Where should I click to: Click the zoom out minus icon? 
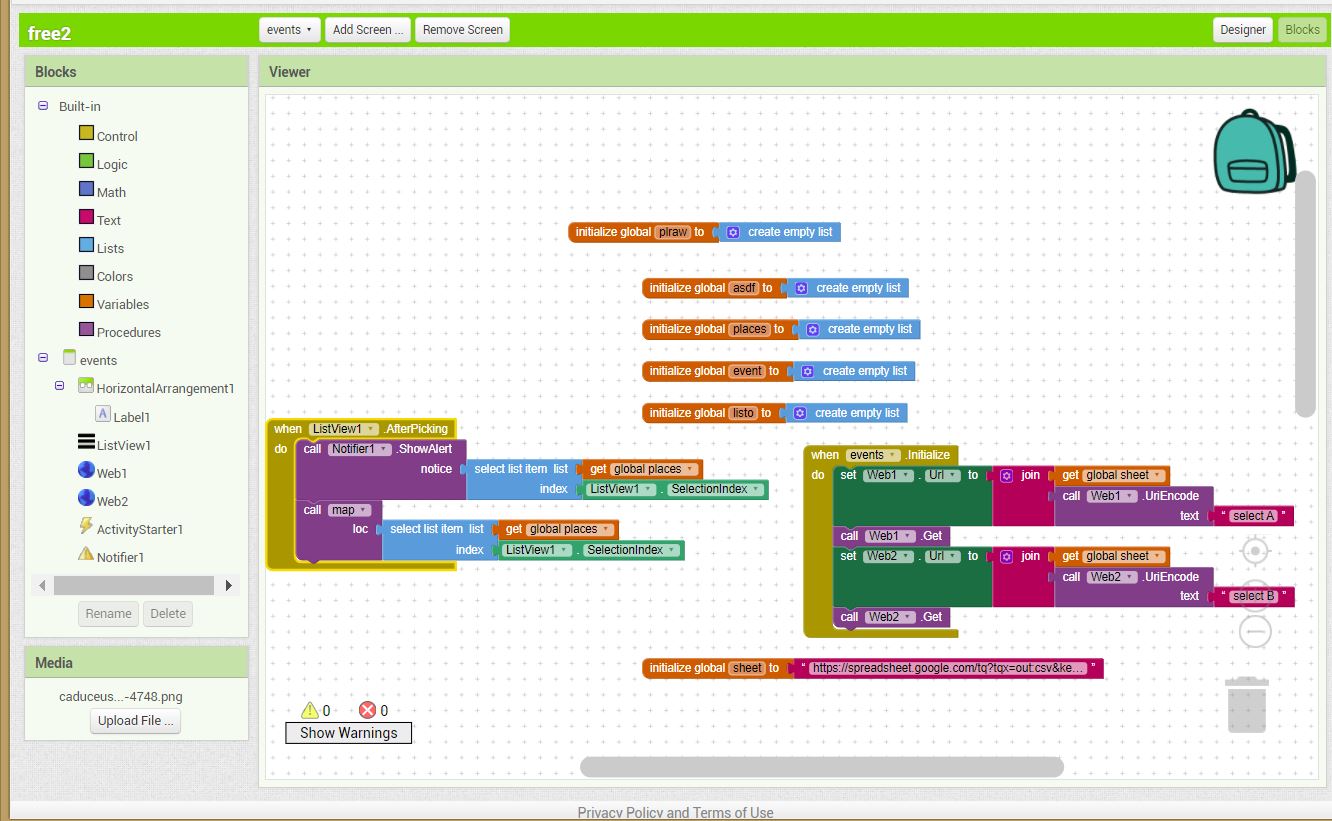(x=1255, y=631)
